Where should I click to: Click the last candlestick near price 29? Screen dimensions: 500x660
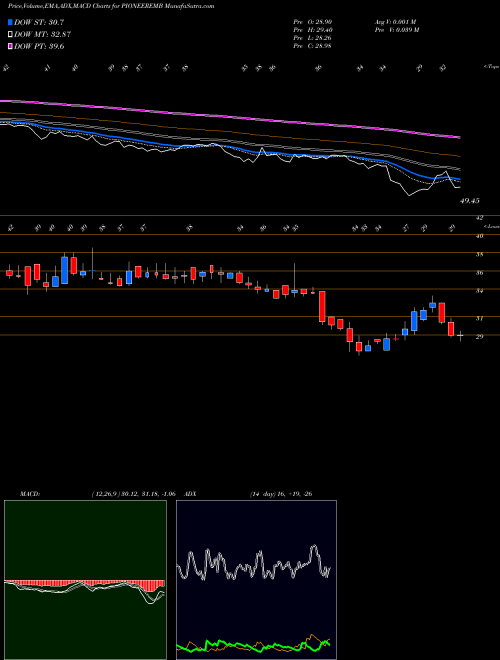coord(460,336)
